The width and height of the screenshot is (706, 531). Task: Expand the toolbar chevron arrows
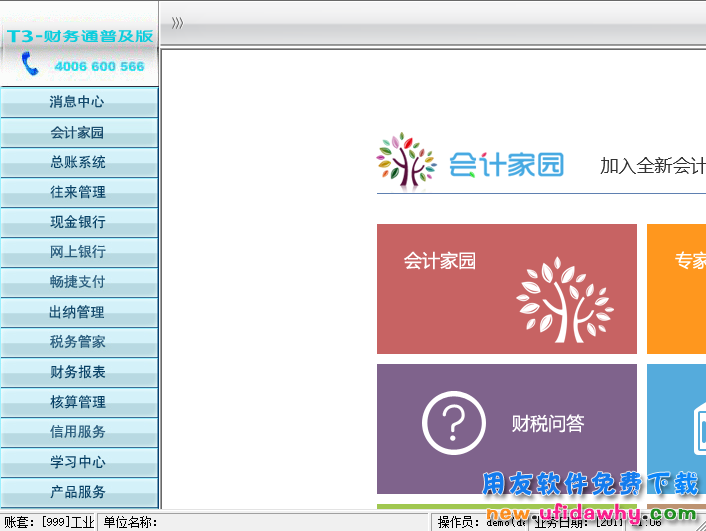tap(177, 23)
